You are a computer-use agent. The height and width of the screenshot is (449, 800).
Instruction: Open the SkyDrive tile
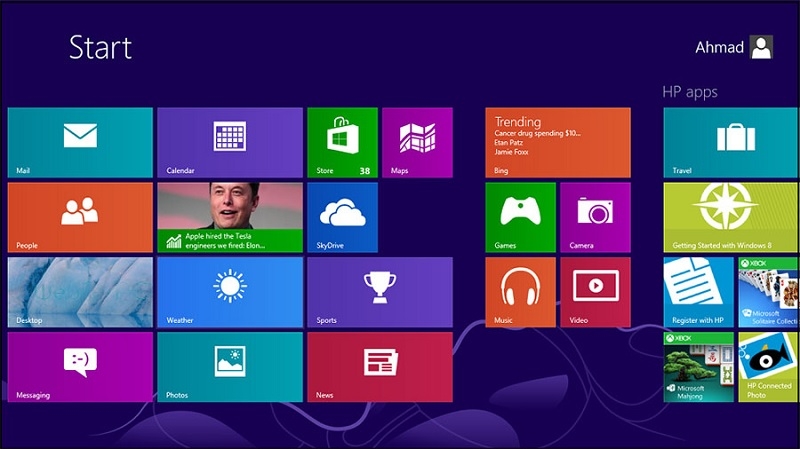(x=342, y=217)
